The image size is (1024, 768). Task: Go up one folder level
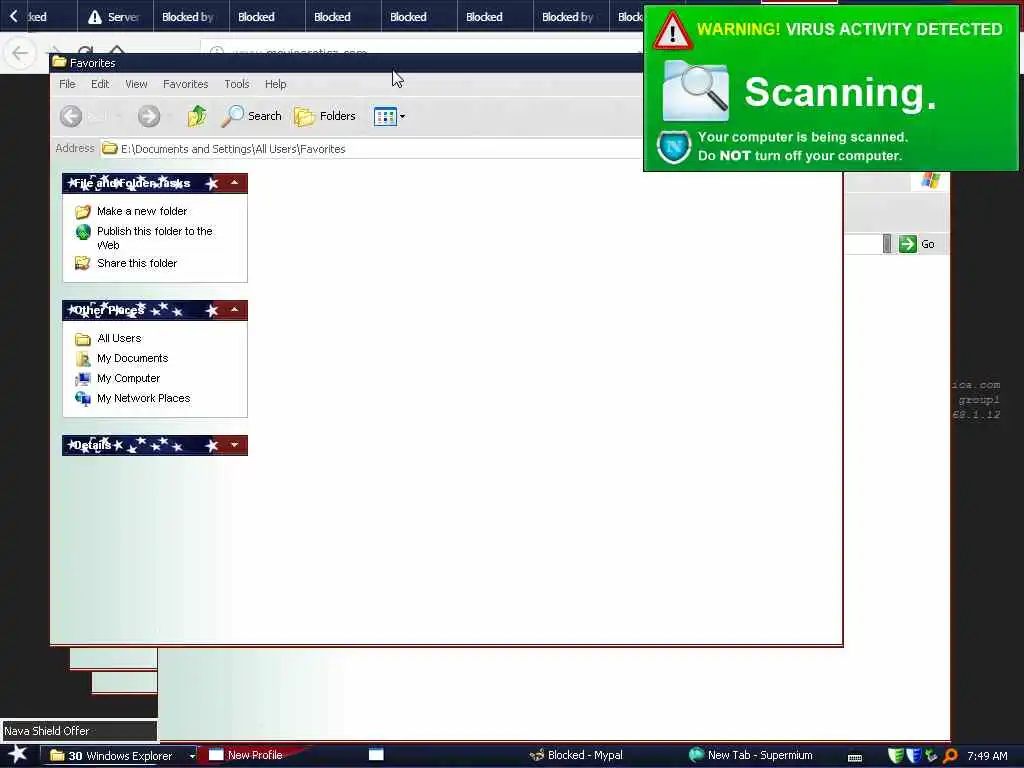click(x=197, y=116)
